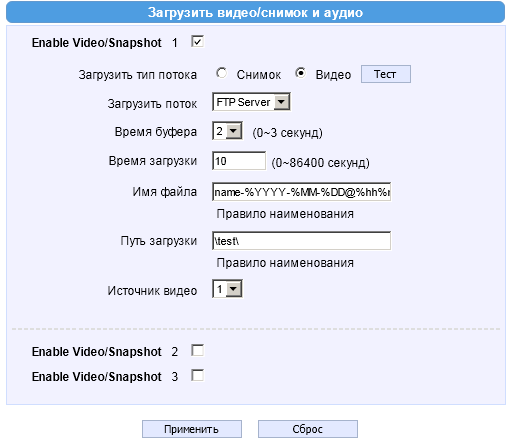Select the Видео radio button

coord(300,73)
